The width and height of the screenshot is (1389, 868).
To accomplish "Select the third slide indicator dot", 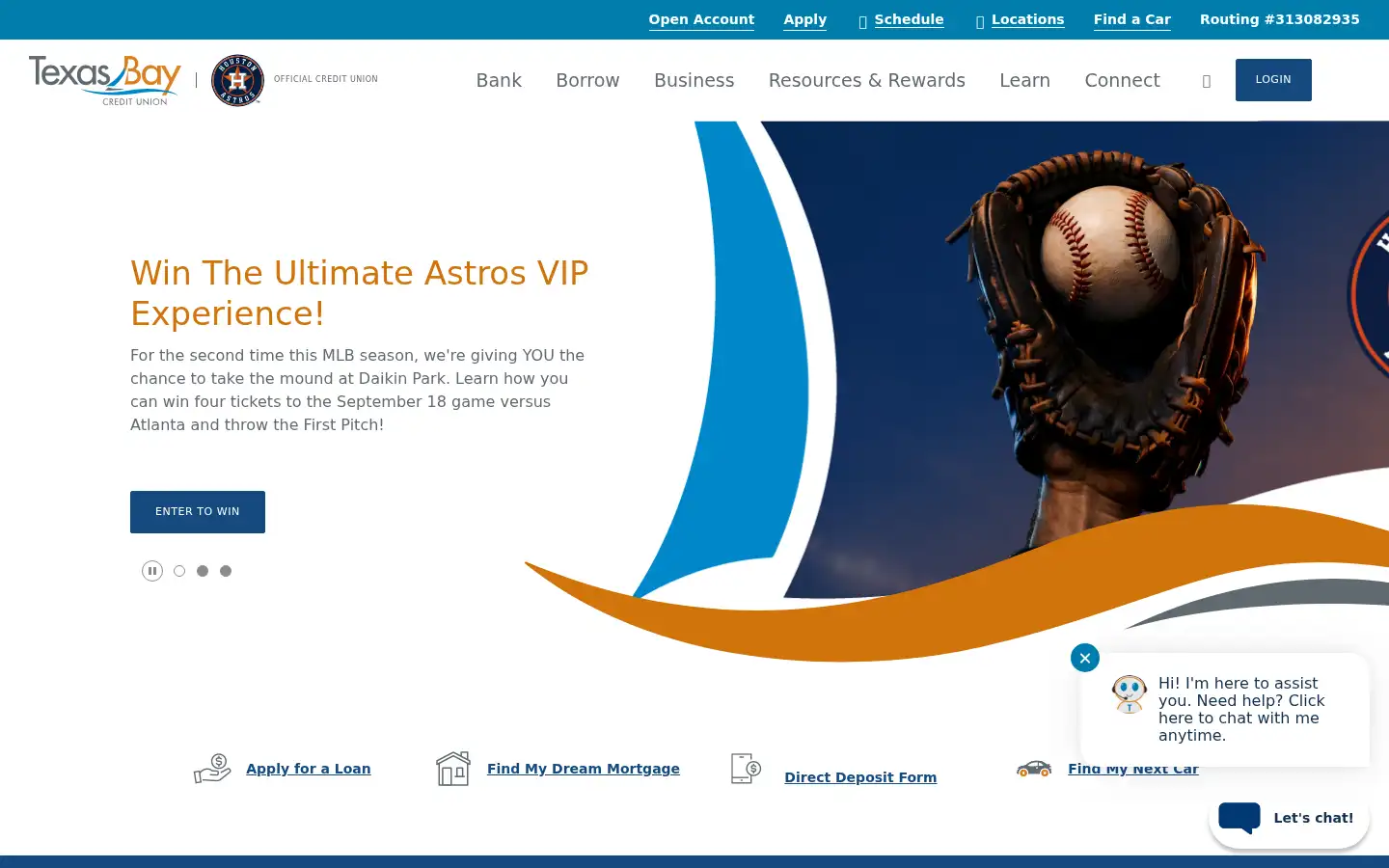I will [226, 571].
